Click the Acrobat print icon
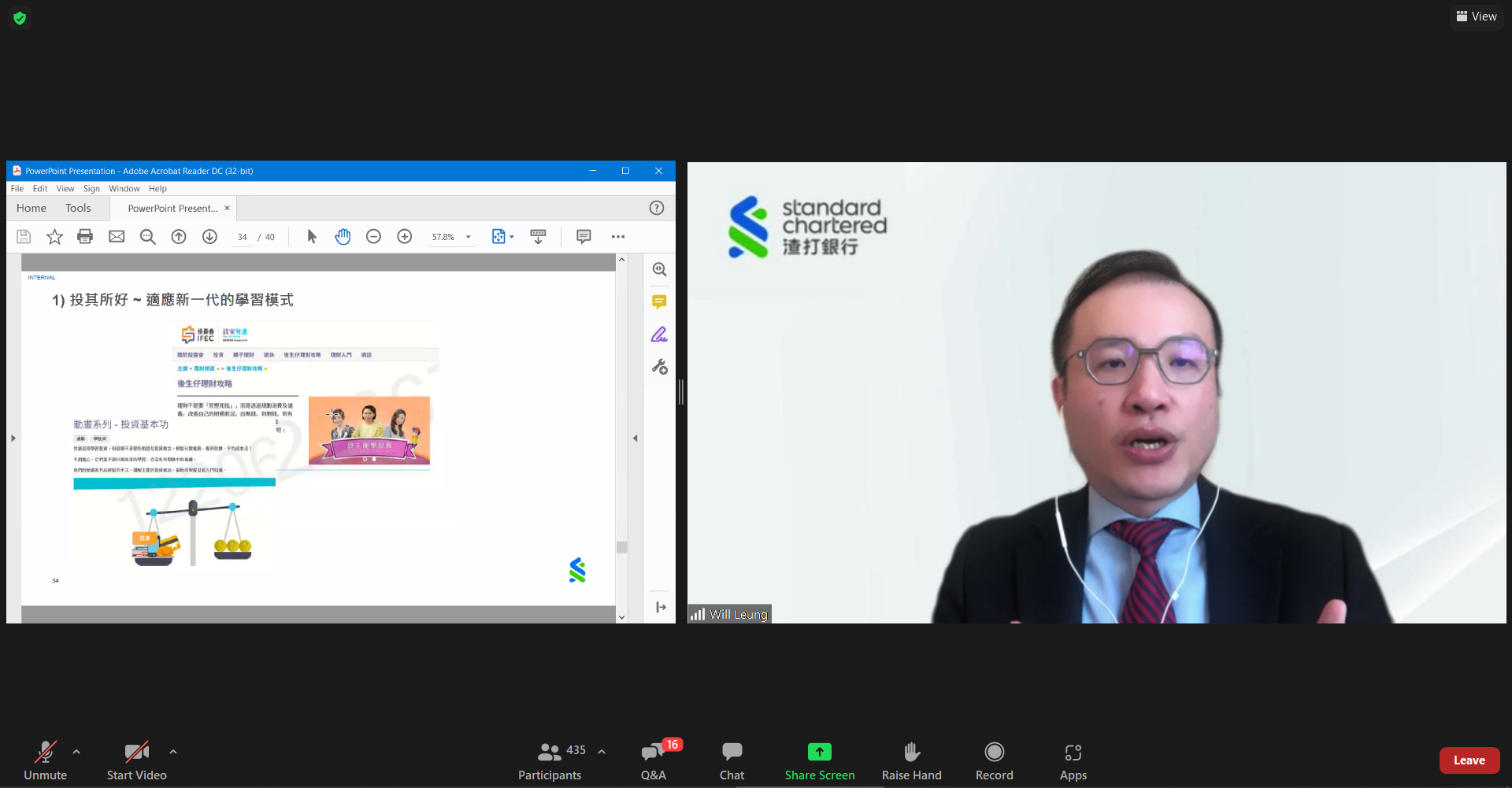Viewport: 1512px width, 788px height. point(85,237)
